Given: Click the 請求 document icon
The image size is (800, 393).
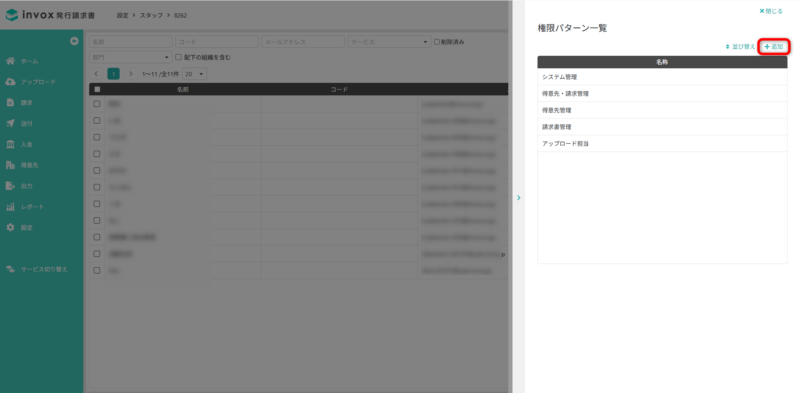Looking at the screenshot, I should click(10, 103).
